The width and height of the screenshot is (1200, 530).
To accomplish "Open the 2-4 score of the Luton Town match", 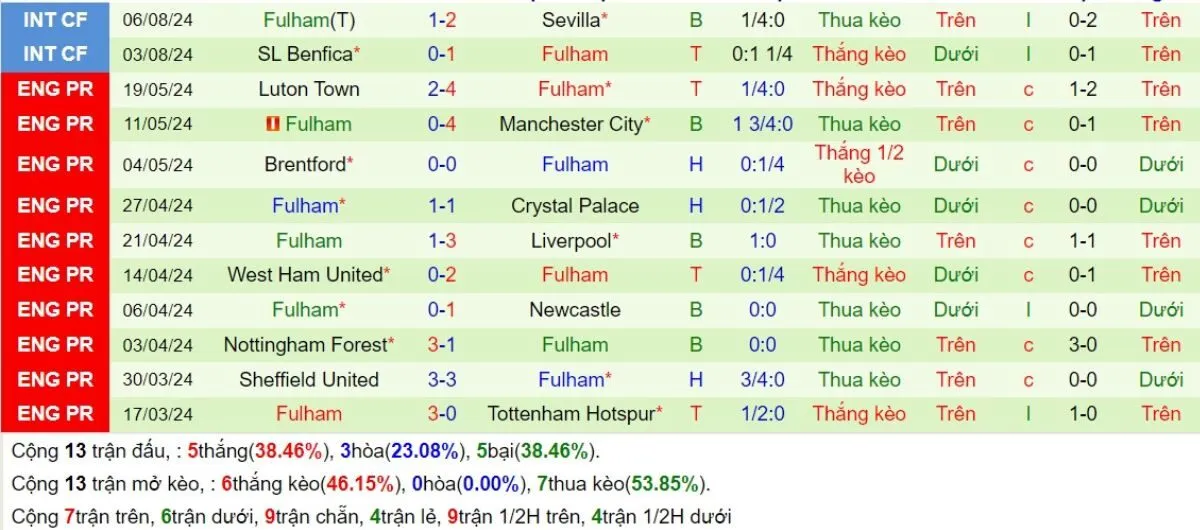I will point(442,89).
